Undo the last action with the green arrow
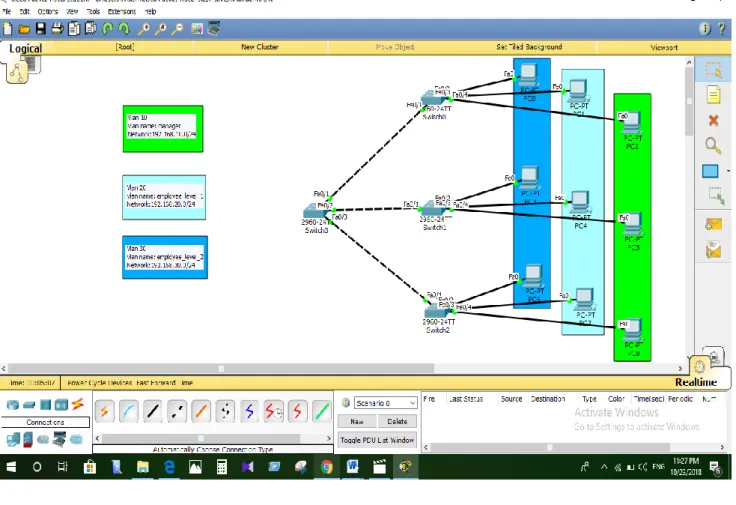736x505 pixels. 107,29
